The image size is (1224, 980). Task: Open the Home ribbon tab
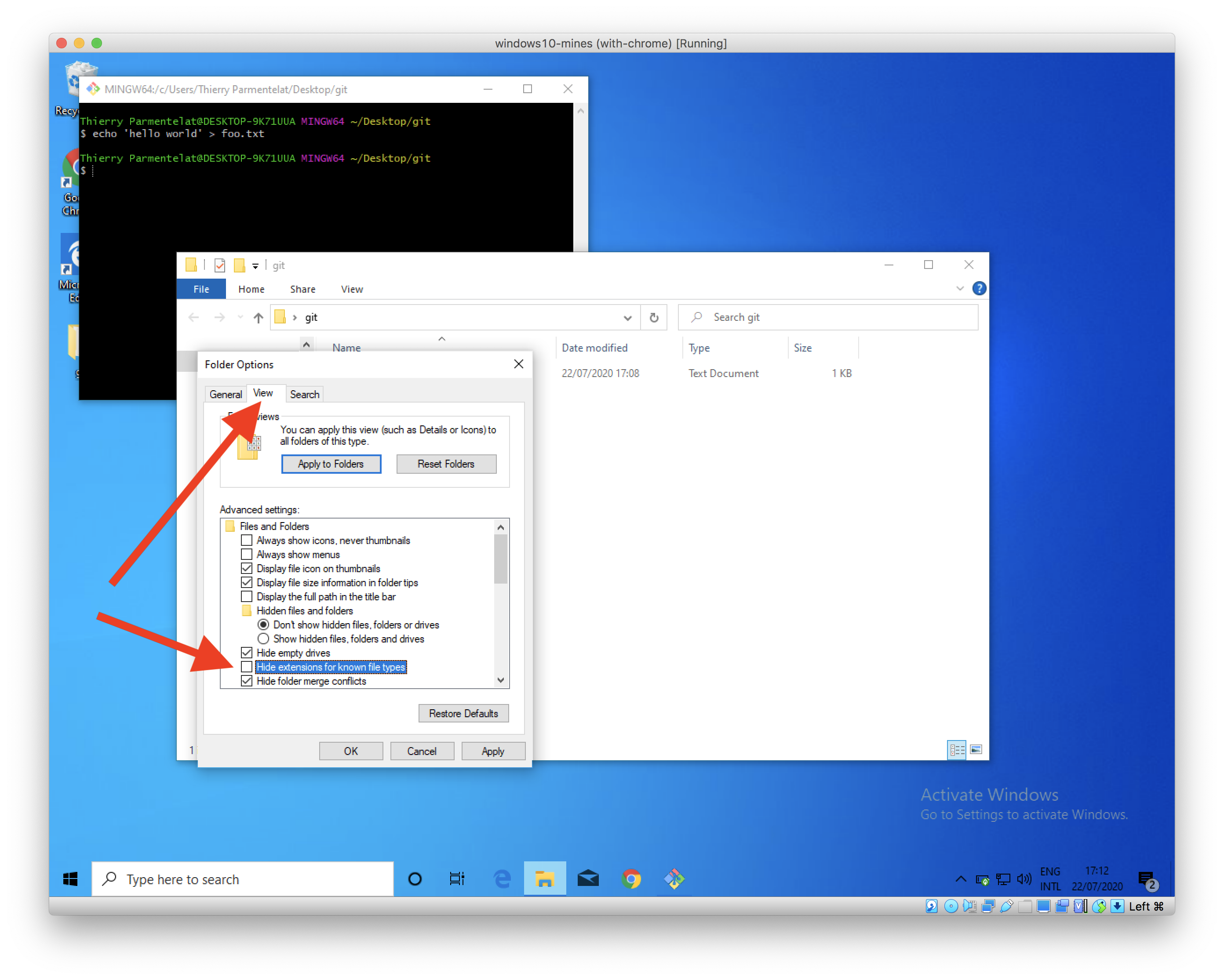251,289
